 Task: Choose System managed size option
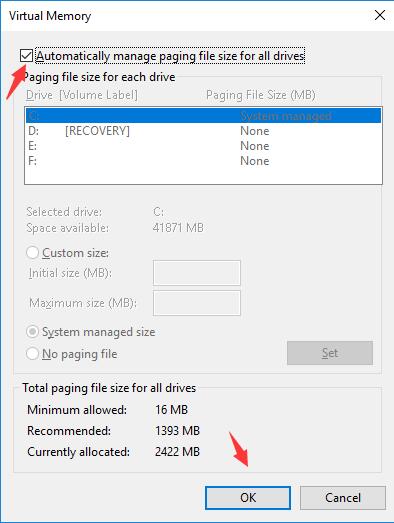point(32,332)
